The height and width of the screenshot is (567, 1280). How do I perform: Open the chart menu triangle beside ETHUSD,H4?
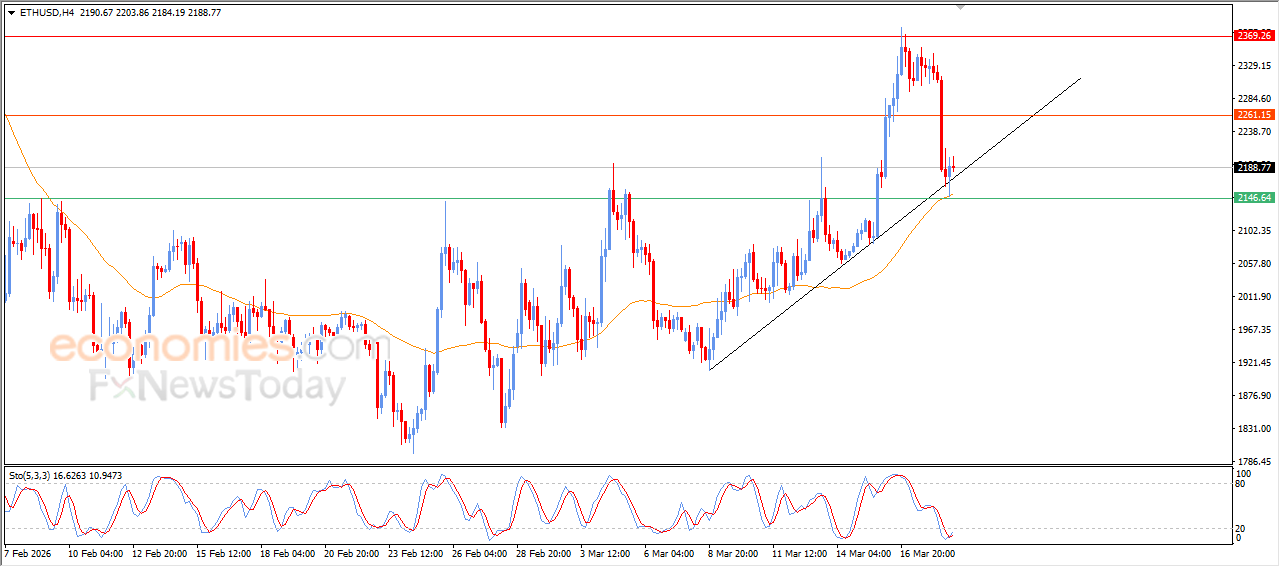tap(11, 13)
